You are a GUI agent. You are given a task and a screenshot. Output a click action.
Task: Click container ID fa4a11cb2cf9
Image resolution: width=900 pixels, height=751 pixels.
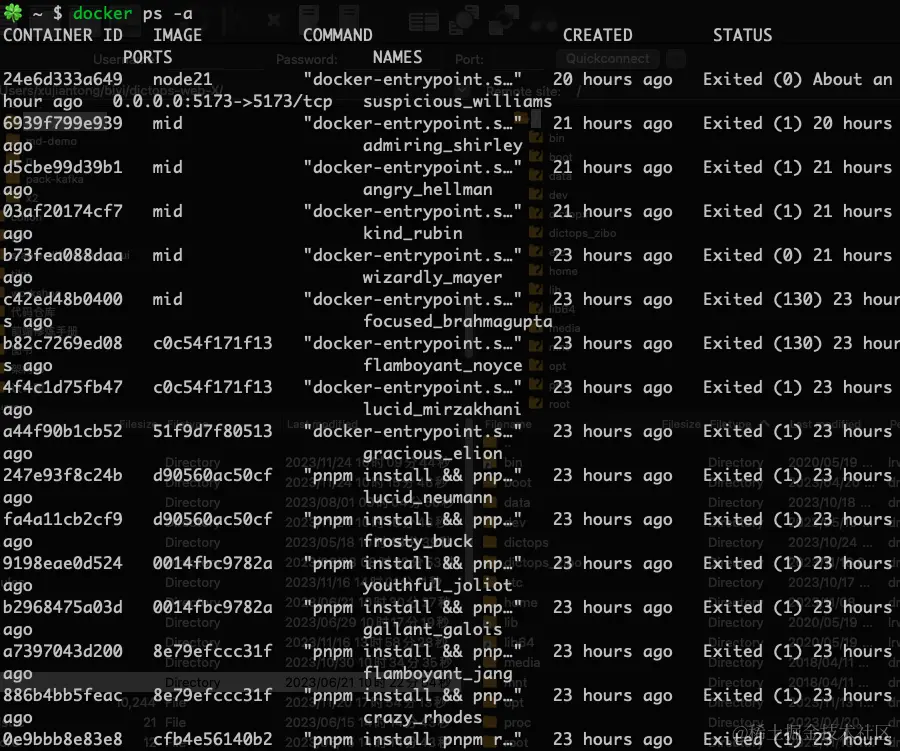63,520
